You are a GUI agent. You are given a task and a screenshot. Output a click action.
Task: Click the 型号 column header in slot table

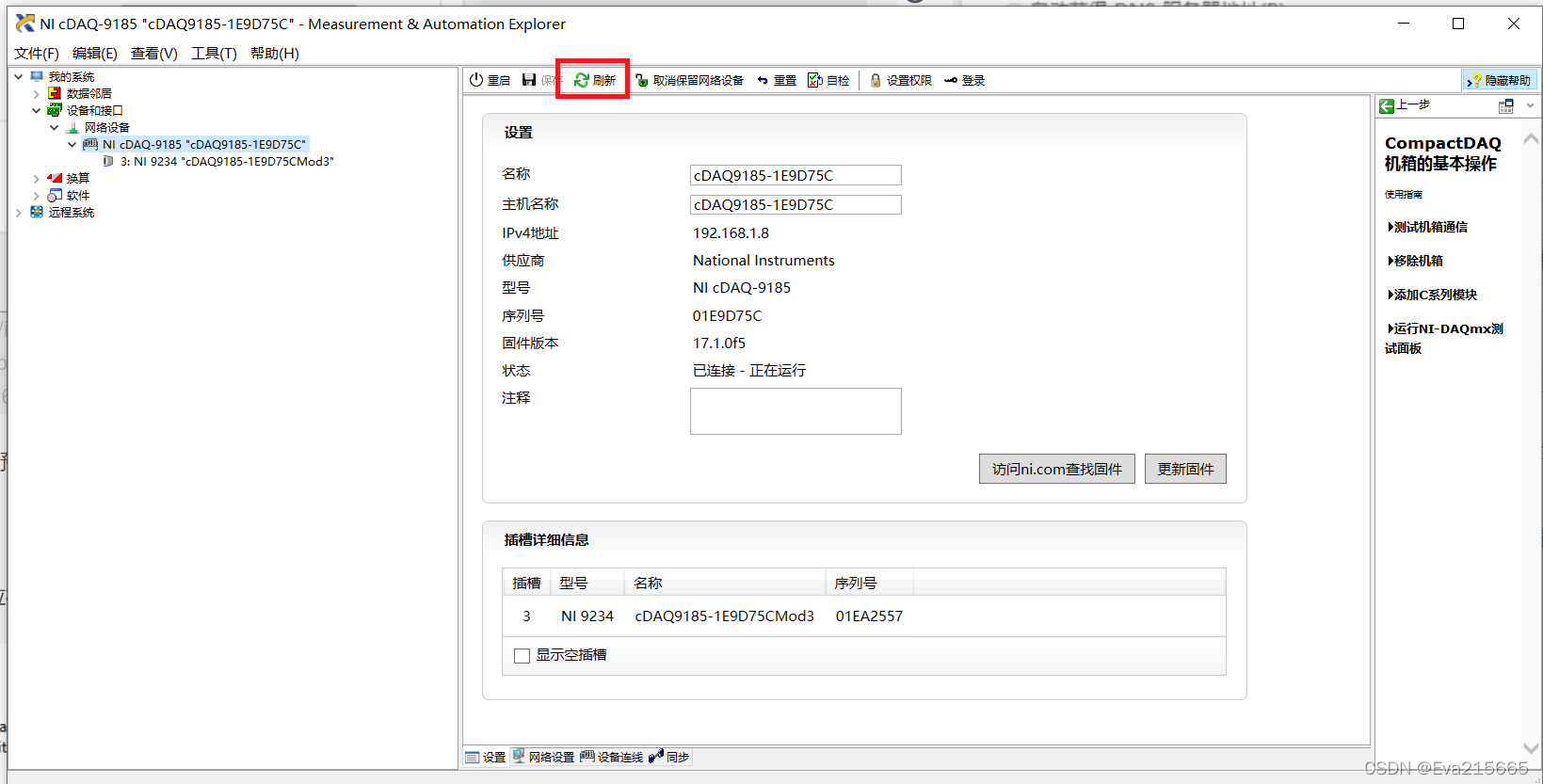pyautogui.click(x=587, y=583)
